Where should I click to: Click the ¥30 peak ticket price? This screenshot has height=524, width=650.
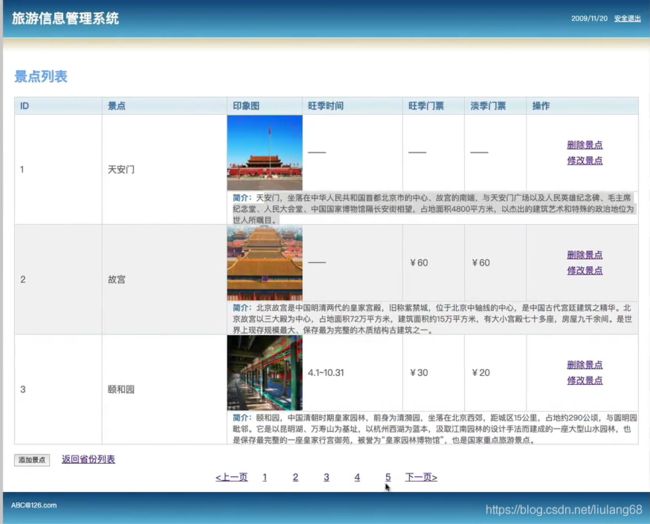419,372
